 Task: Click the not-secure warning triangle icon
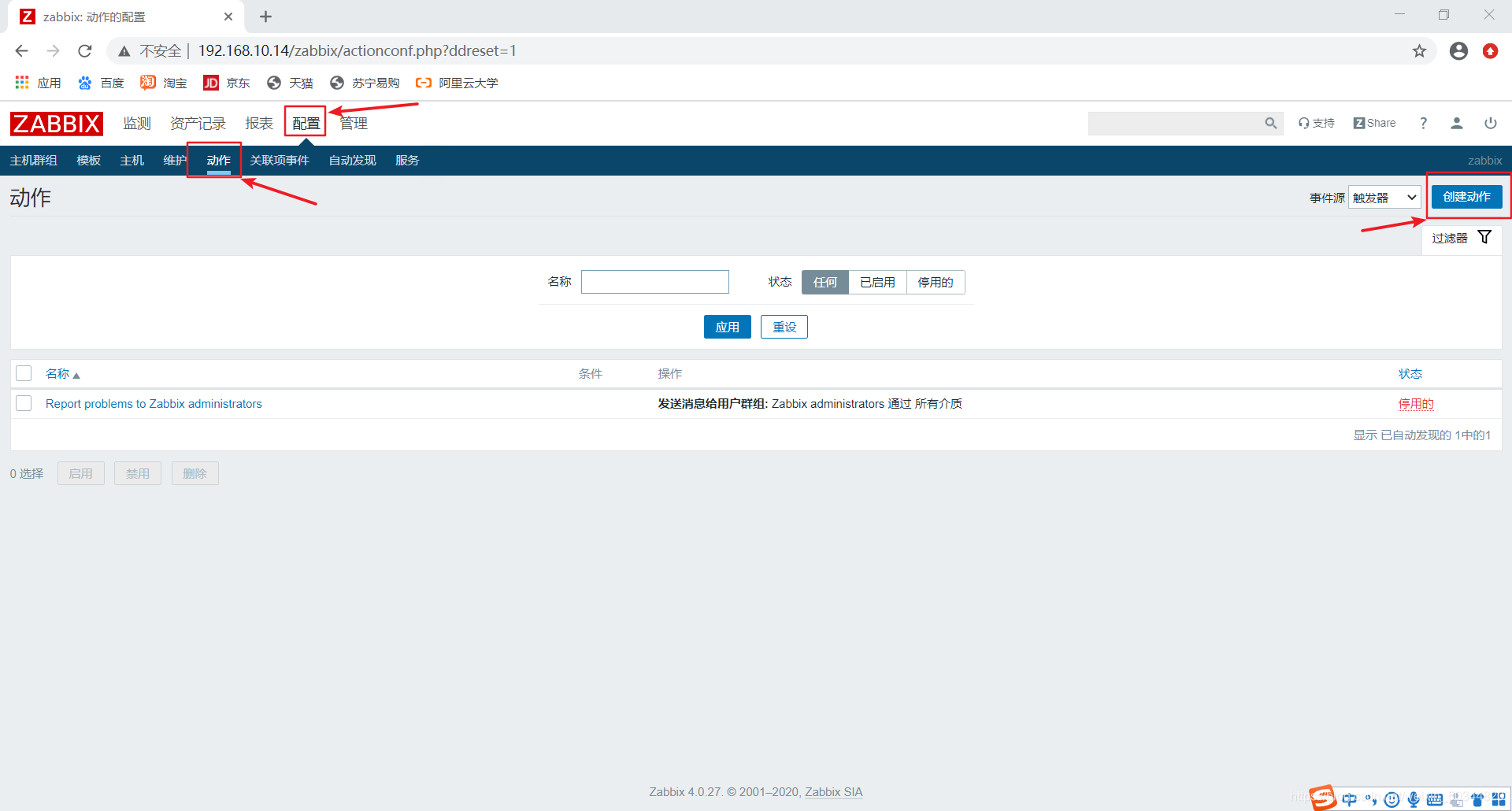point(124,51)
